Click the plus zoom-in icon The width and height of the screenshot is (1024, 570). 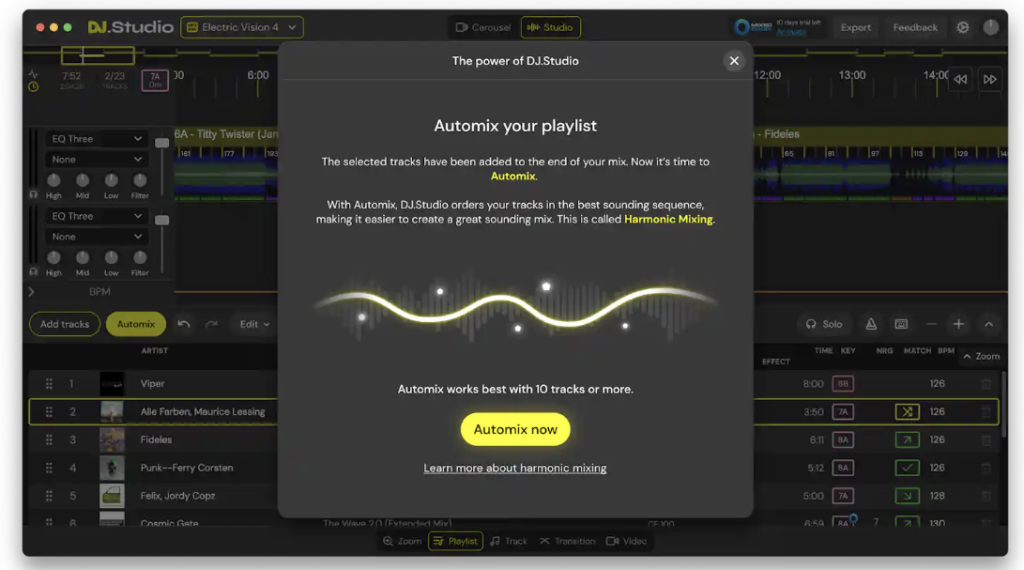958,324
